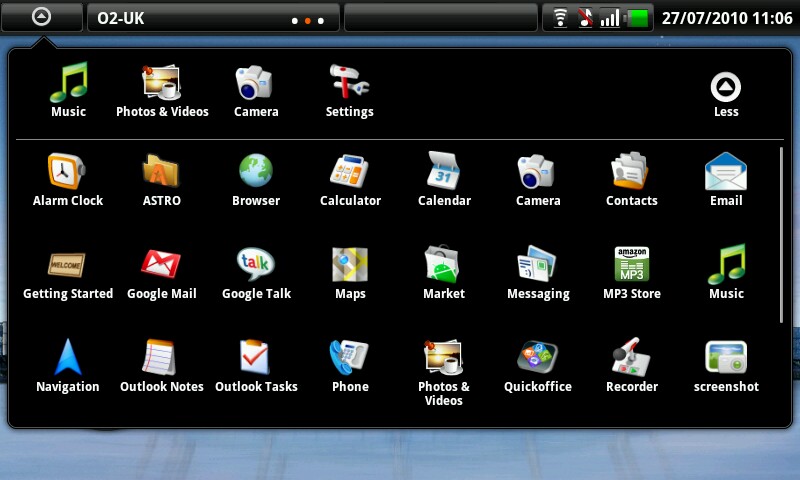800x480 pixels.
Task: Launch the Phone dialer
Action: (x=350, y=366)
